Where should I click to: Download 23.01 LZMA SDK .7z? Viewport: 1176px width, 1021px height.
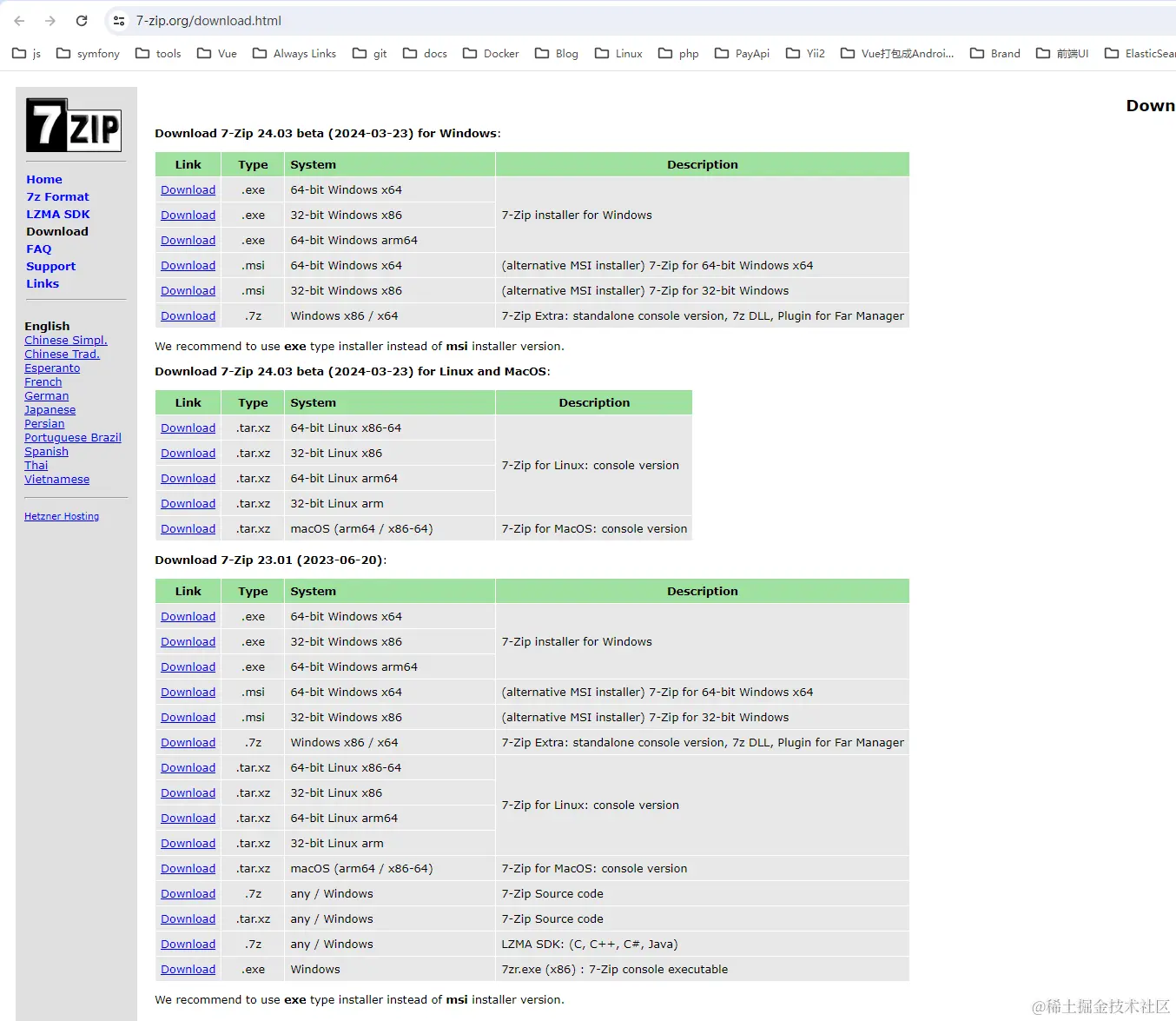click(x=188, y=944)
